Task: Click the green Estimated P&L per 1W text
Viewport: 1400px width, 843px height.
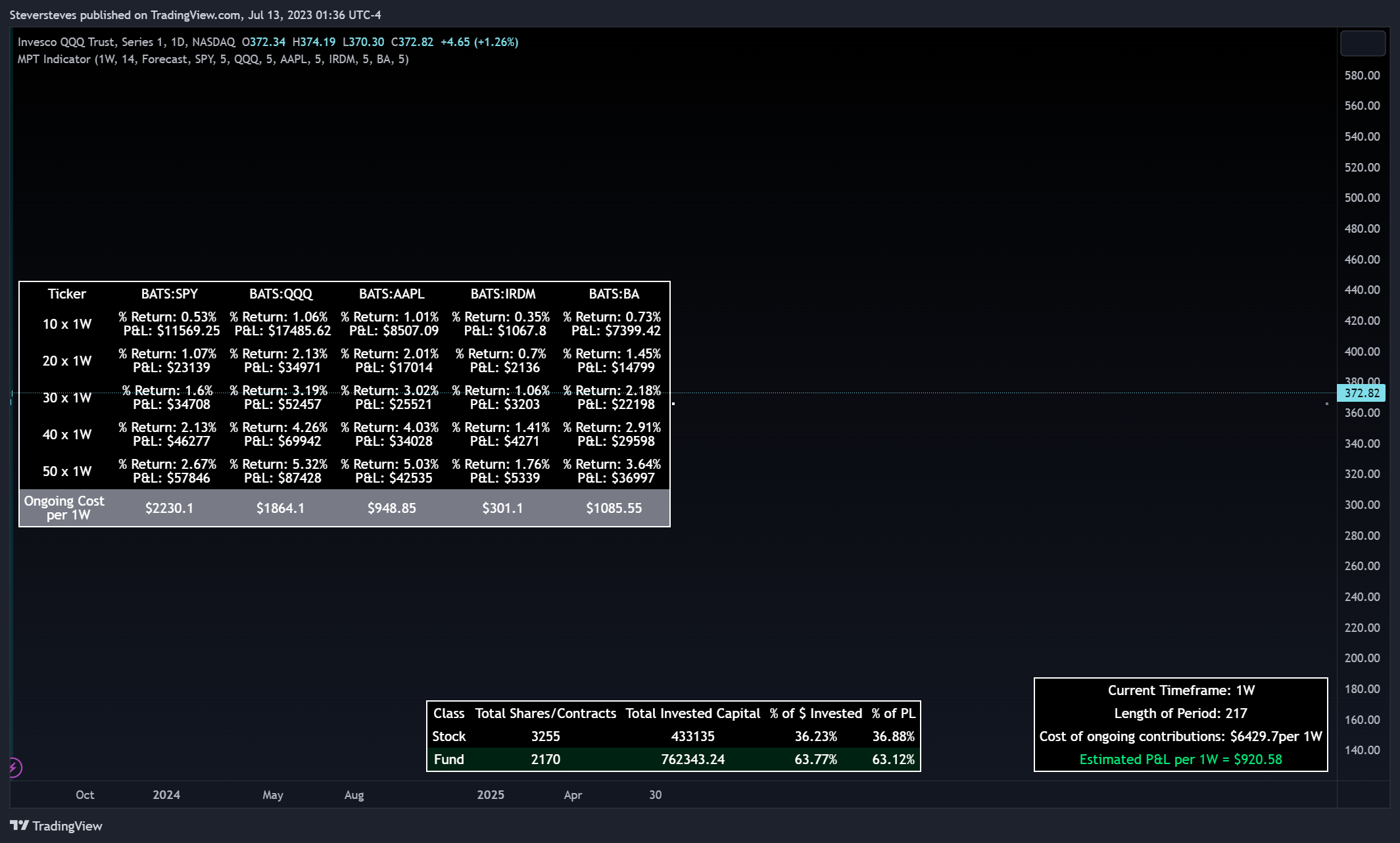Action: (x=1181, y=759)
